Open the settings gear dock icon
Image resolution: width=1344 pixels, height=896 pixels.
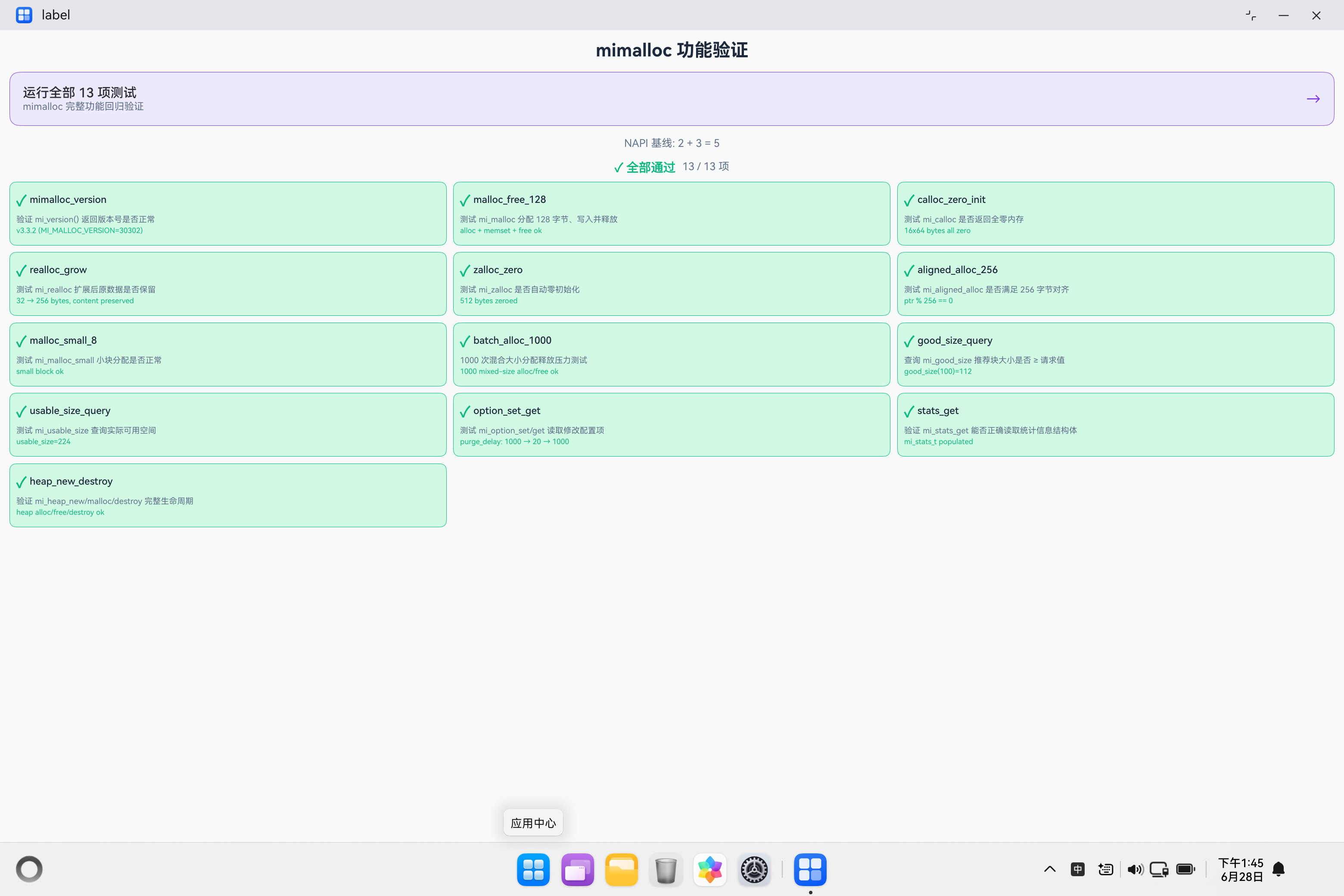point(754,869)
